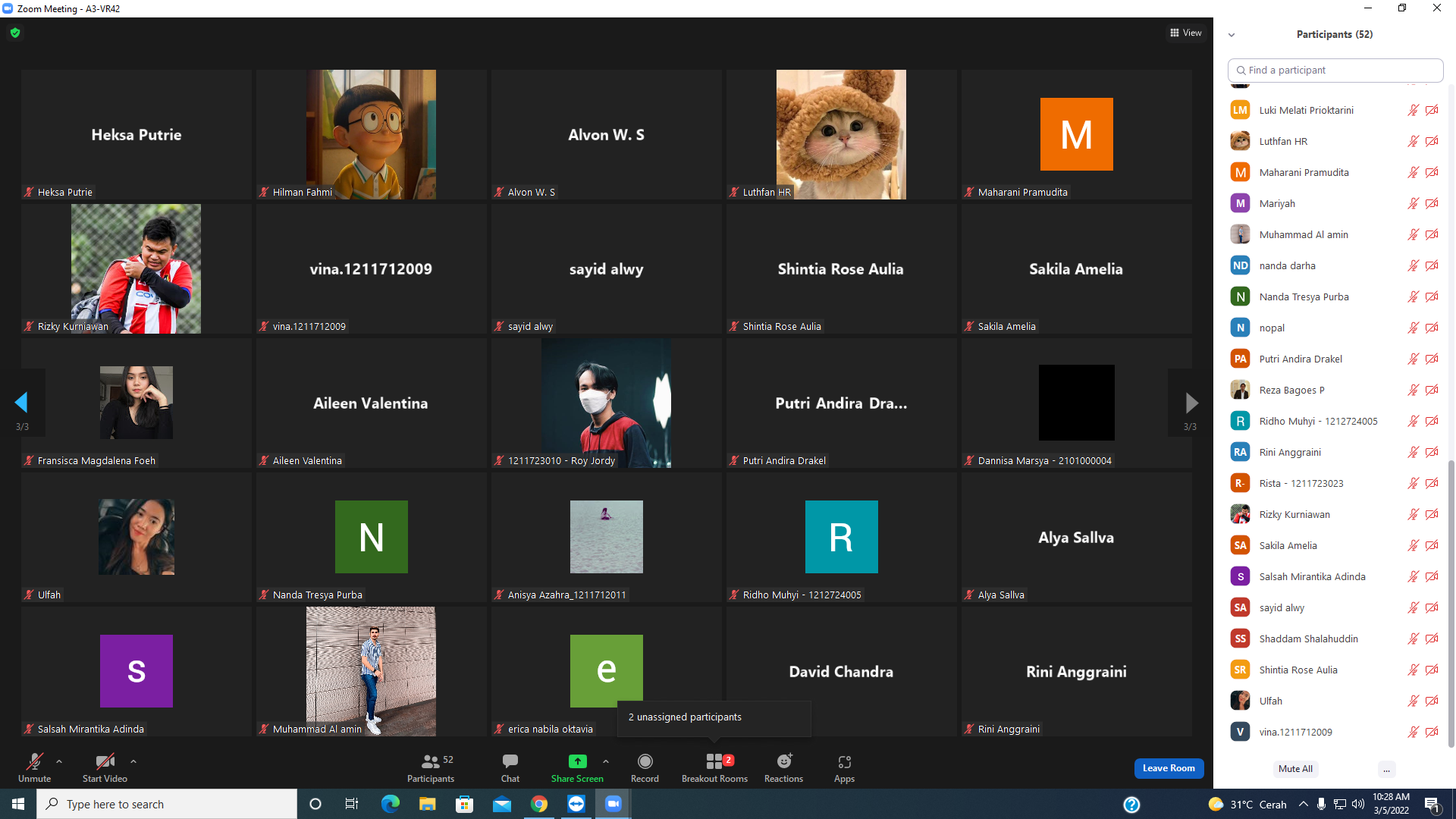The image size is (1456, 819).
Task: Toggle video icon for Muhammad Al amin
Action: pos(1432,234)
